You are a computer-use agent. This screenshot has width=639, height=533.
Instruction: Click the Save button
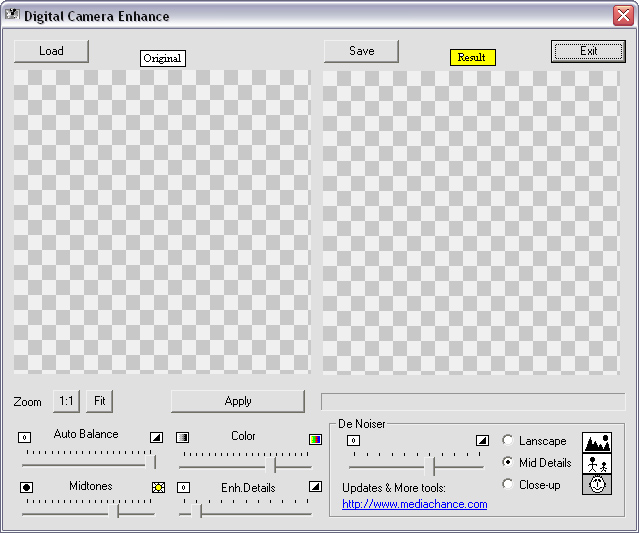point(361,51)
